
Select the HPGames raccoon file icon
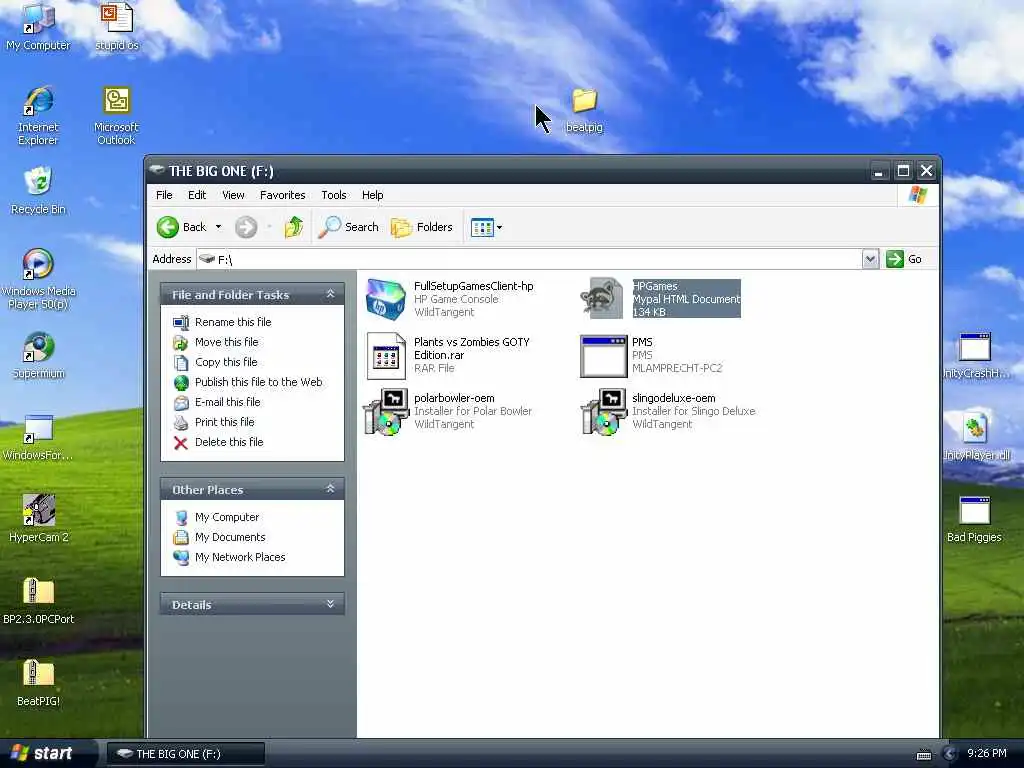point(602,298)
